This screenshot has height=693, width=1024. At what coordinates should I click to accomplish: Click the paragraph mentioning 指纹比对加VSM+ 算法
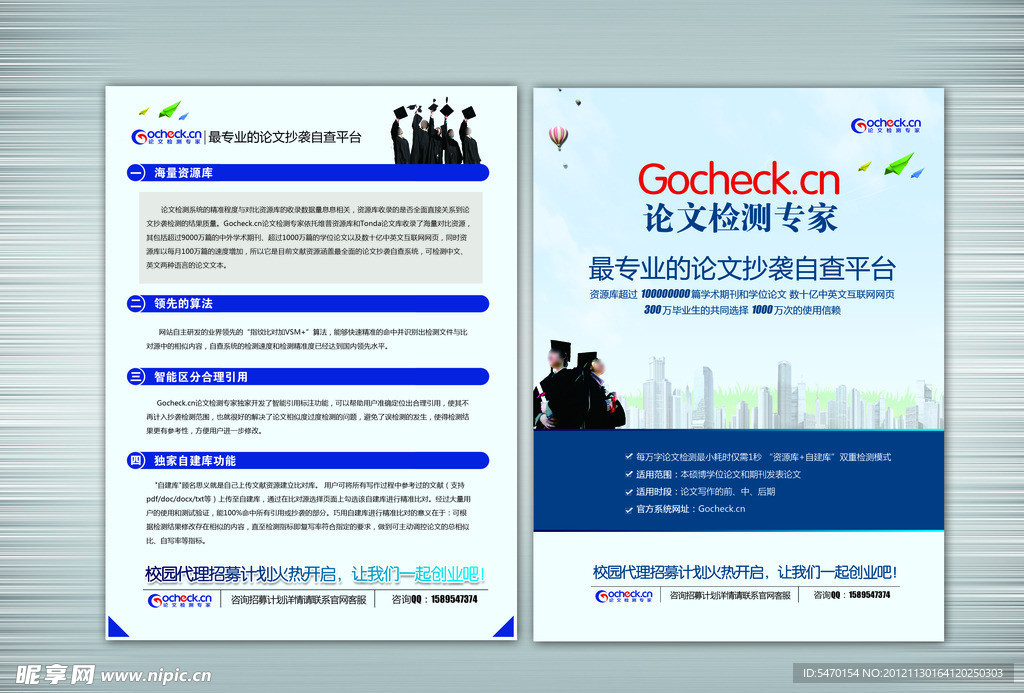tap(307, 339)
